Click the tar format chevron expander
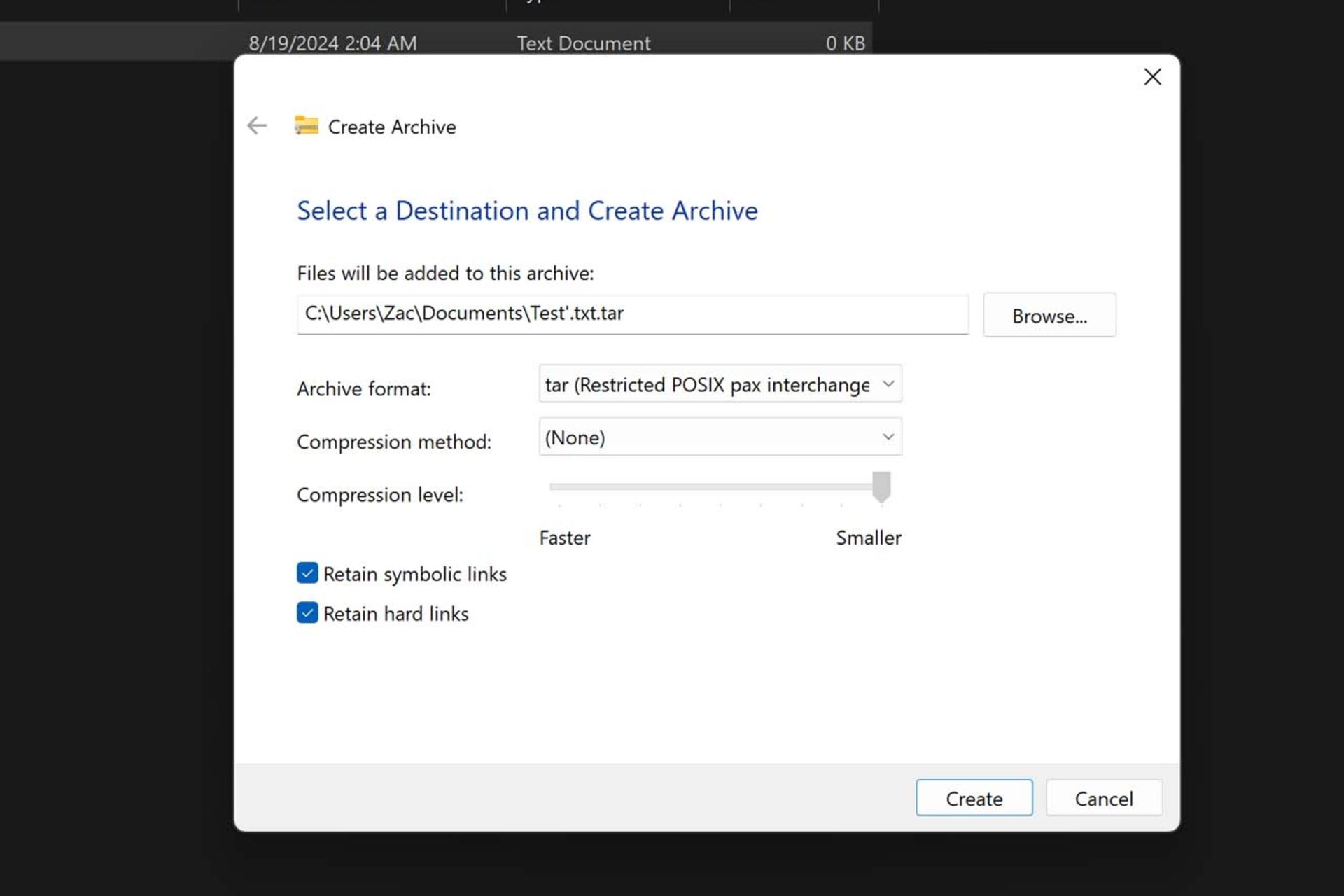The height and width of the screenshot is (896, 1344). coord(886,385)
